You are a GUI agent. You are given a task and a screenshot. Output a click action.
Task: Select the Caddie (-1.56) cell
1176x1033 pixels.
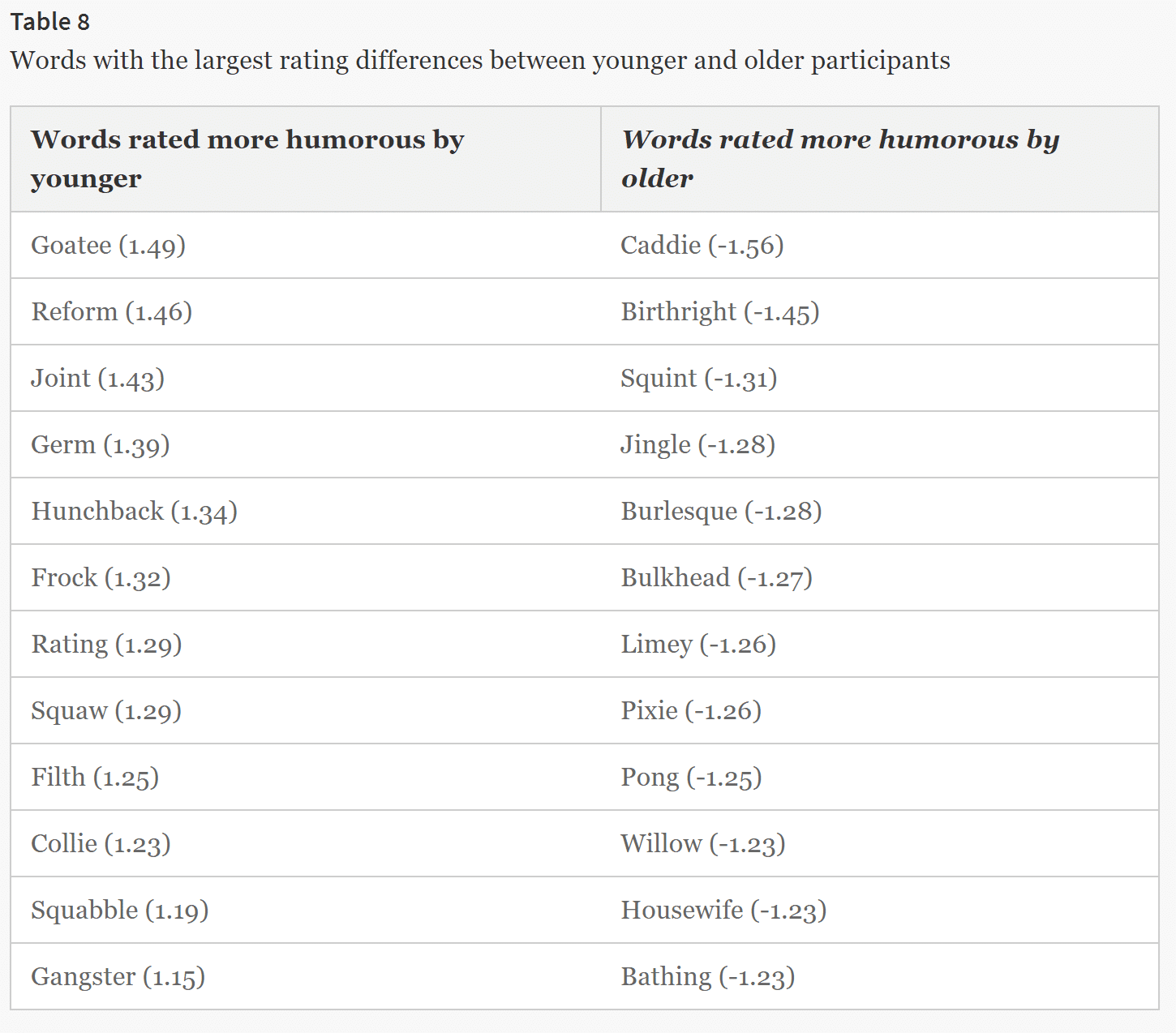(702, 246)
